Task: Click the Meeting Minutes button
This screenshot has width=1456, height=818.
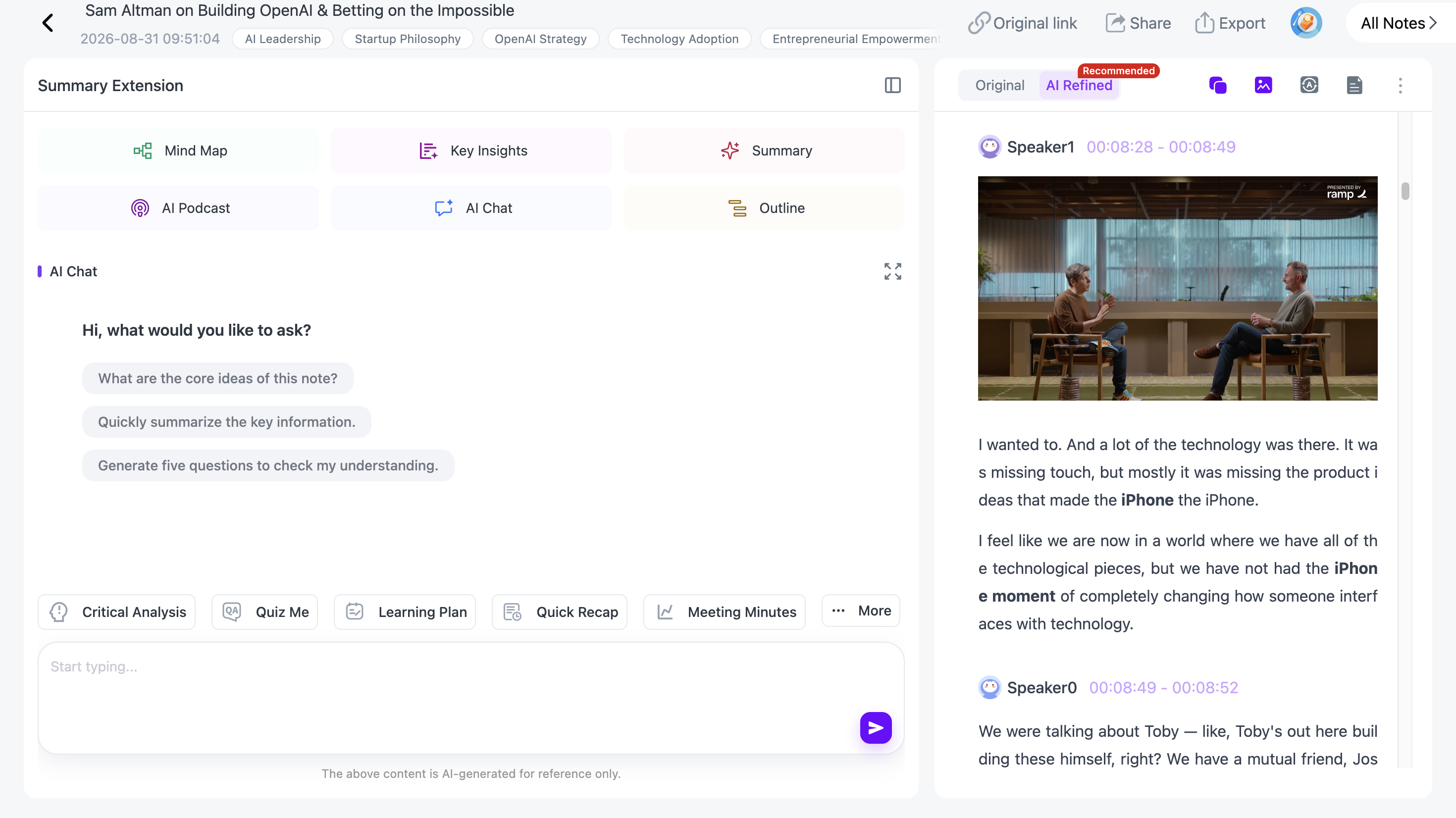Action: coord(724,612)
